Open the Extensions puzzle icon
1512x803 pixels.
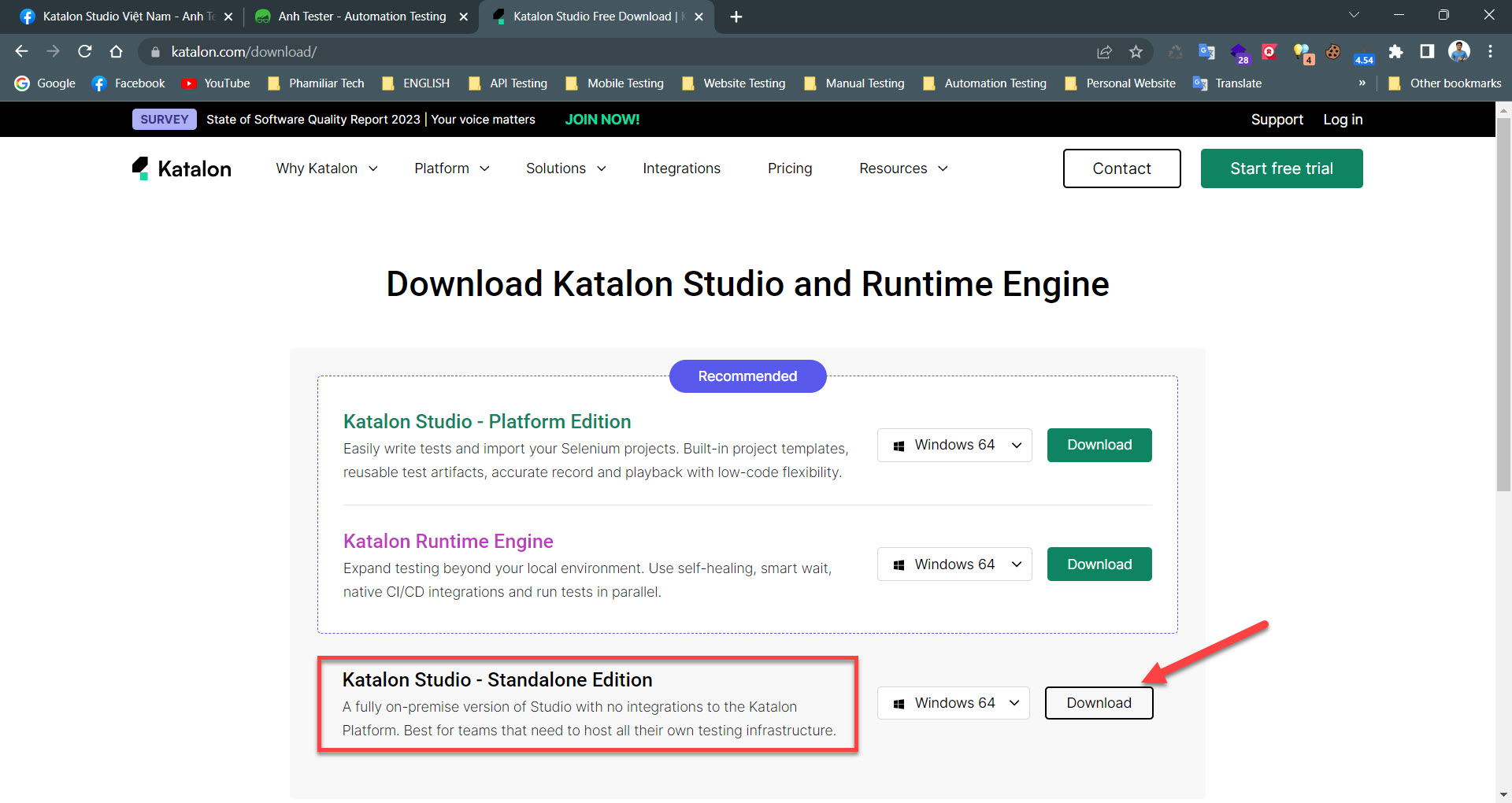1395,52
